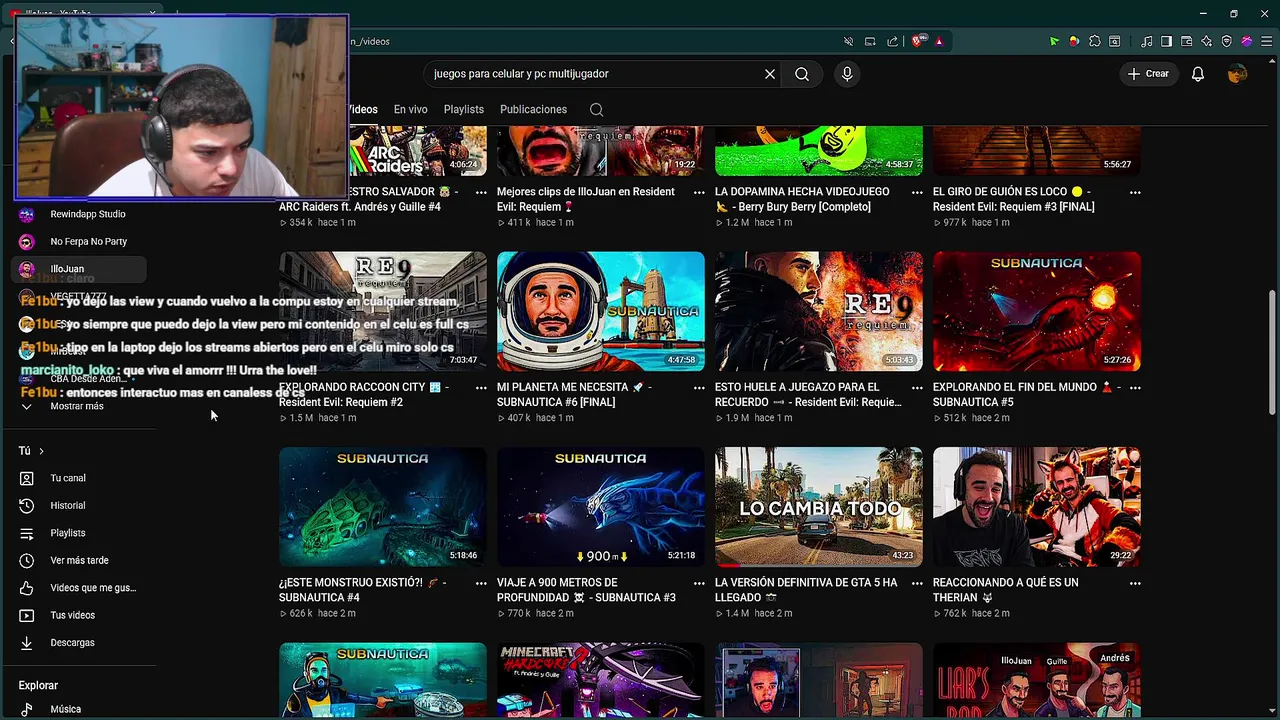
Task: Open the Leo AI sparkle icon
Action: [1206, 41]
